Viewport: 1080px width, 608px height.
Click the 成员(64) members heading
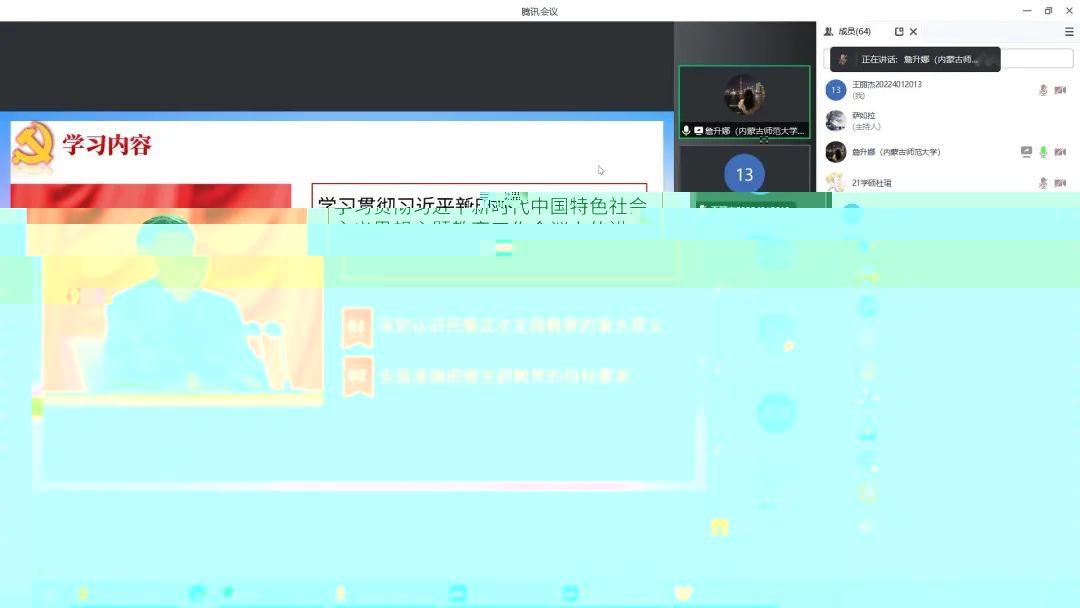[854, 32]
